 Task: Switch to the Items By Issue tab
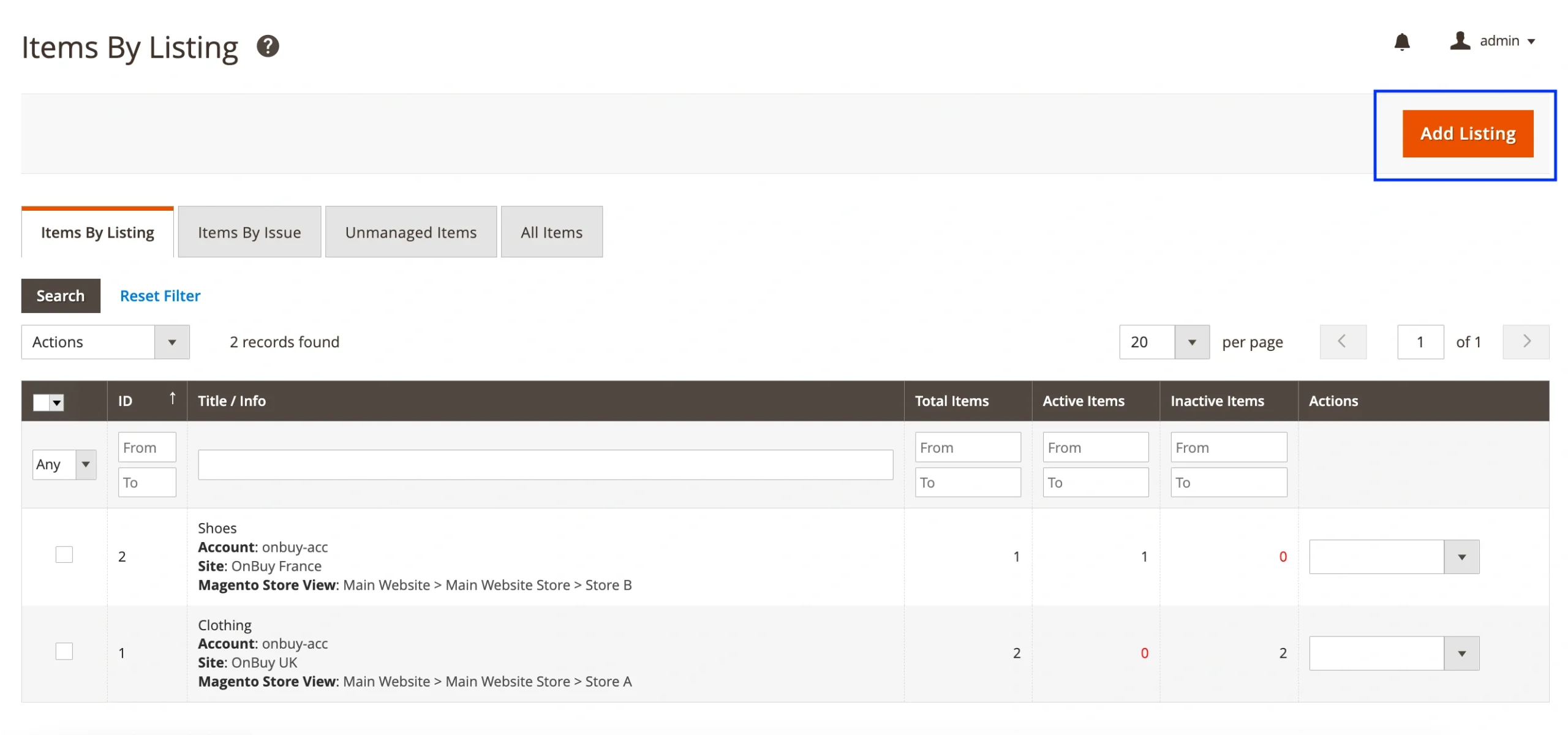tap(249, 233)
